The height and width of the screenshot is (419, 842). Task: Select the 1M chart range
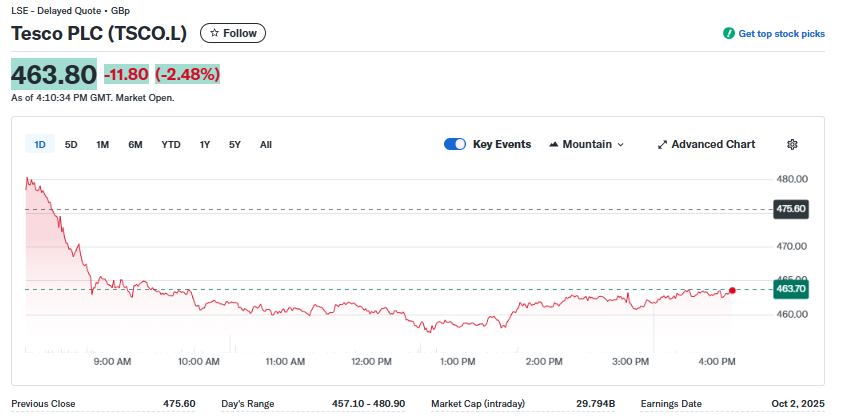coord(102,144)
